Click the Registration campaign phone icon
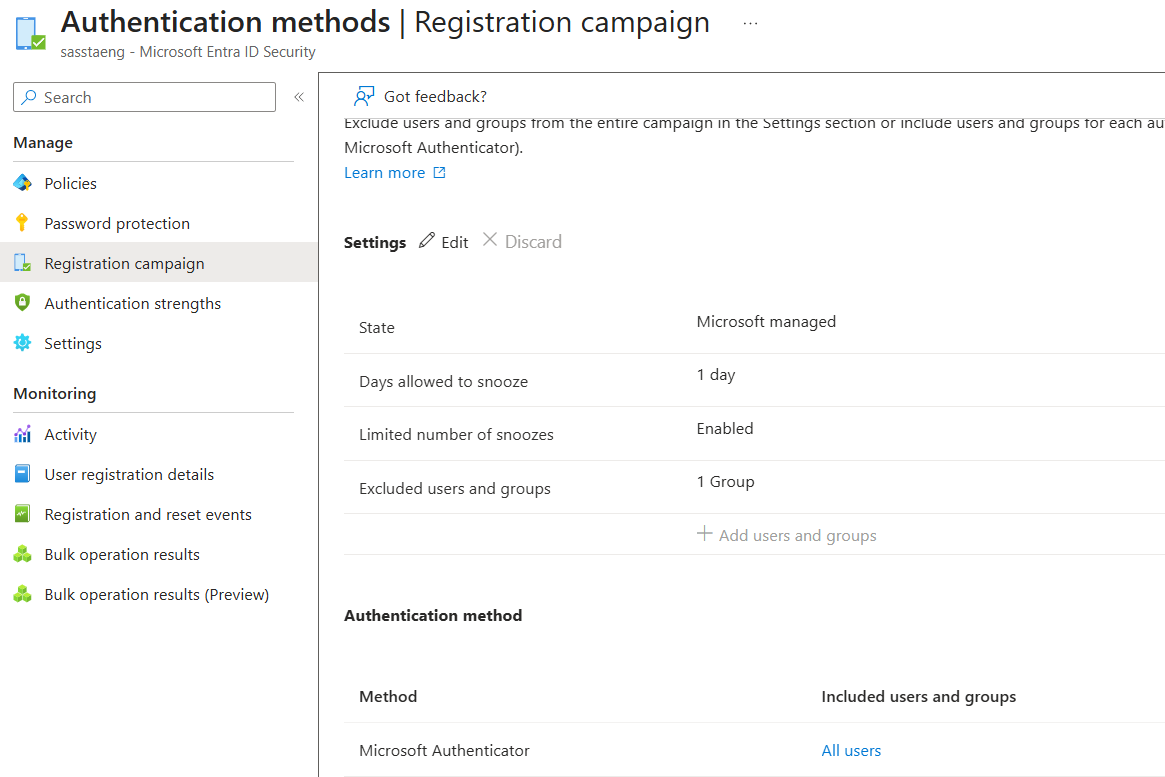 22,262
